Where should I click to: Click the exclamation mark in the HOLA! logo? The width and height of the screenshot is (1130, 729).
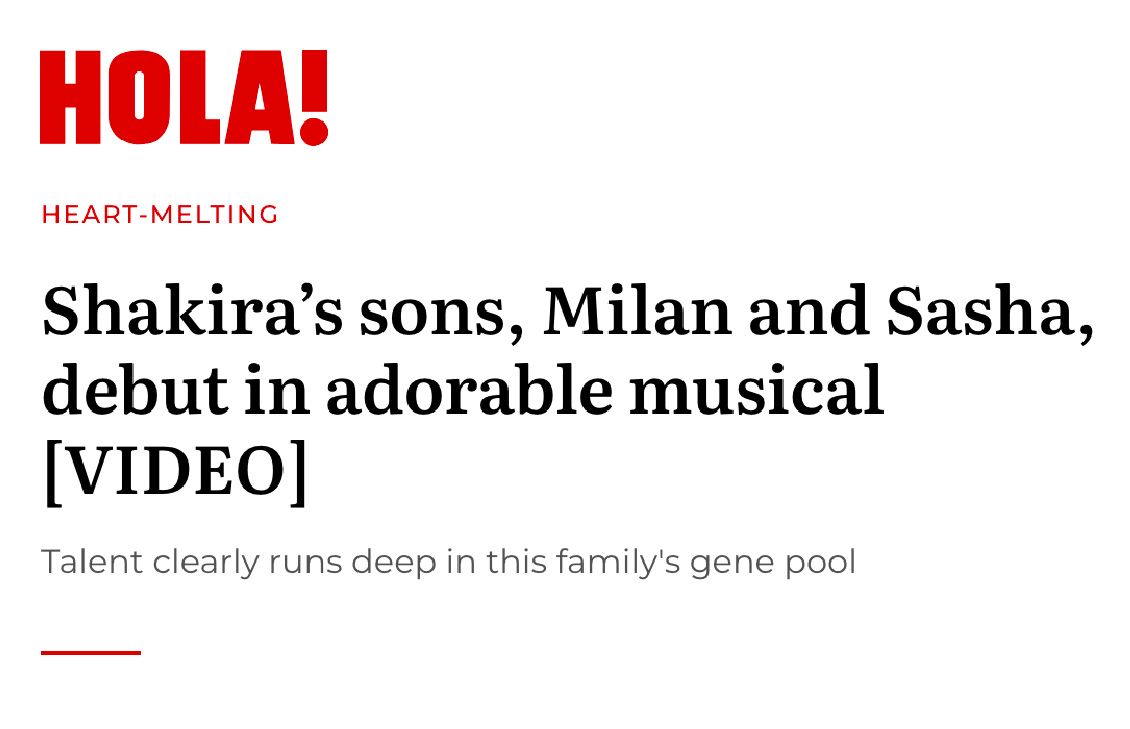313,97
